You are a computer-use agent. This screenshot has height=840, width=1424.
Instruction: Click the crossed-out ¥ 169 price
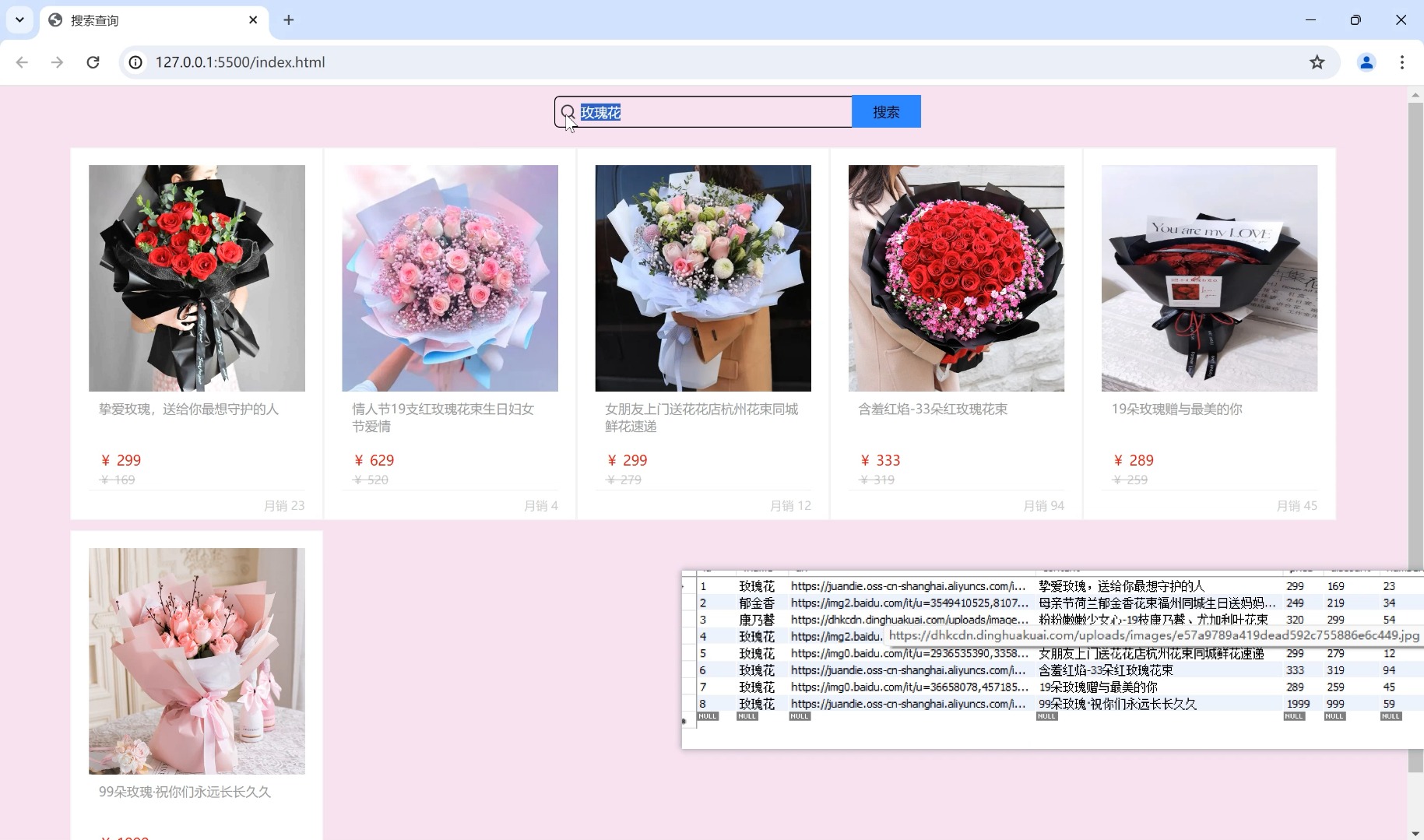(118, 480)
